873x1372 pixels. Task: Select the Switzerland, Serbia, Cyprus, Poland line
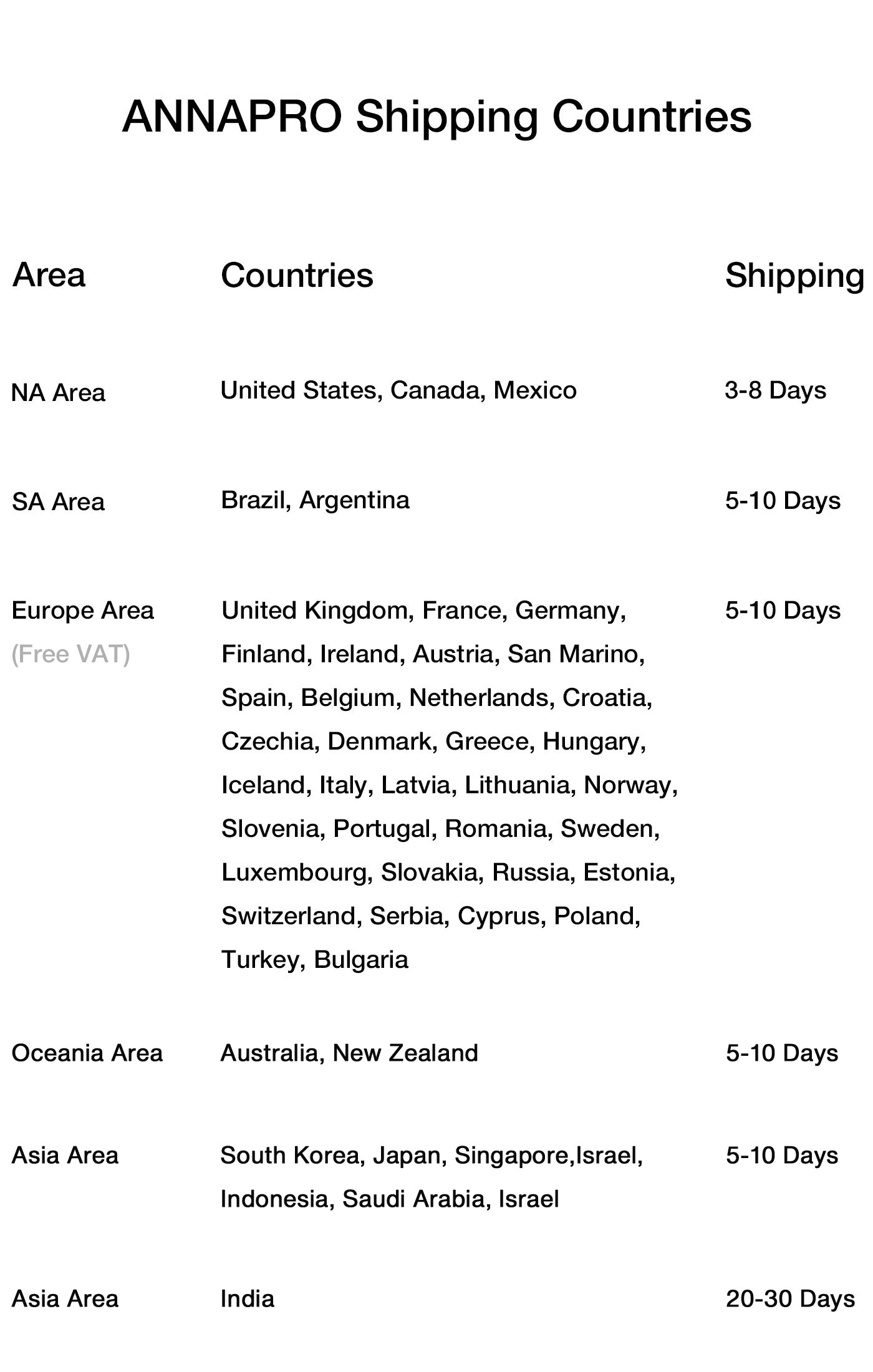point(431,916)
